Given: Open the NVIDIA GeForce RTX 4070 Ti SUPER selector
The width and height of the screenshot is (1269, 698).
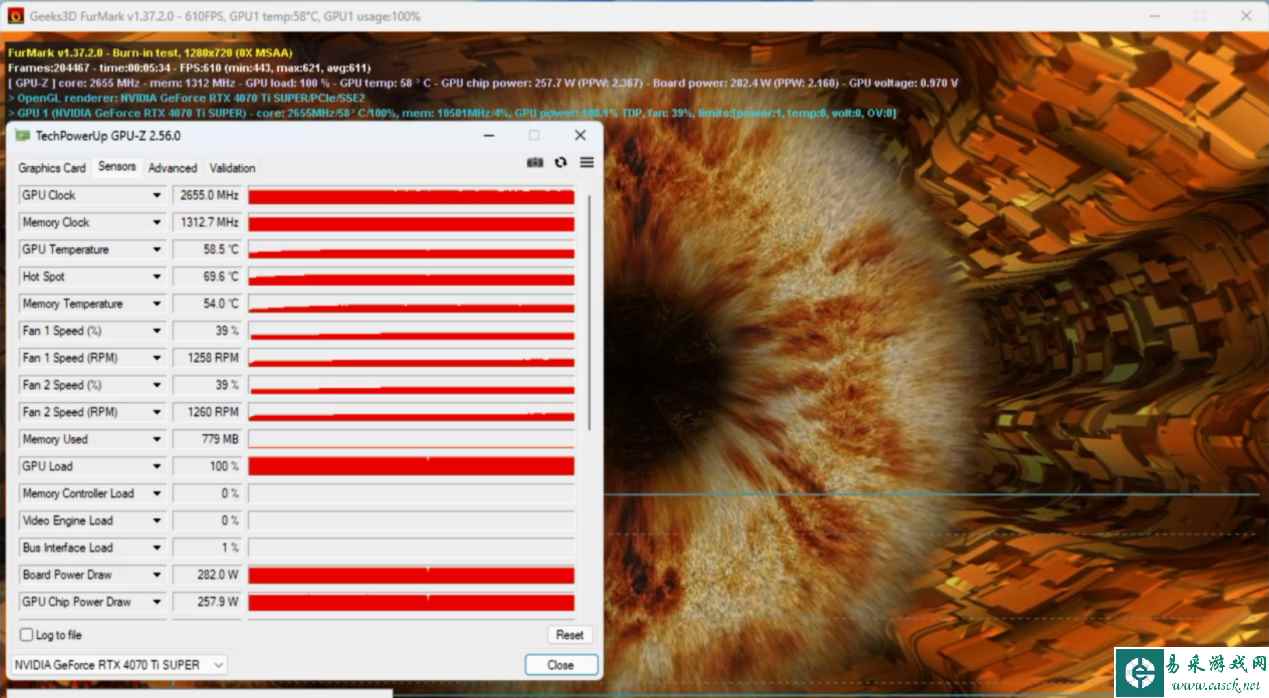Looking at the screenshot, I should tap(119, 665).
